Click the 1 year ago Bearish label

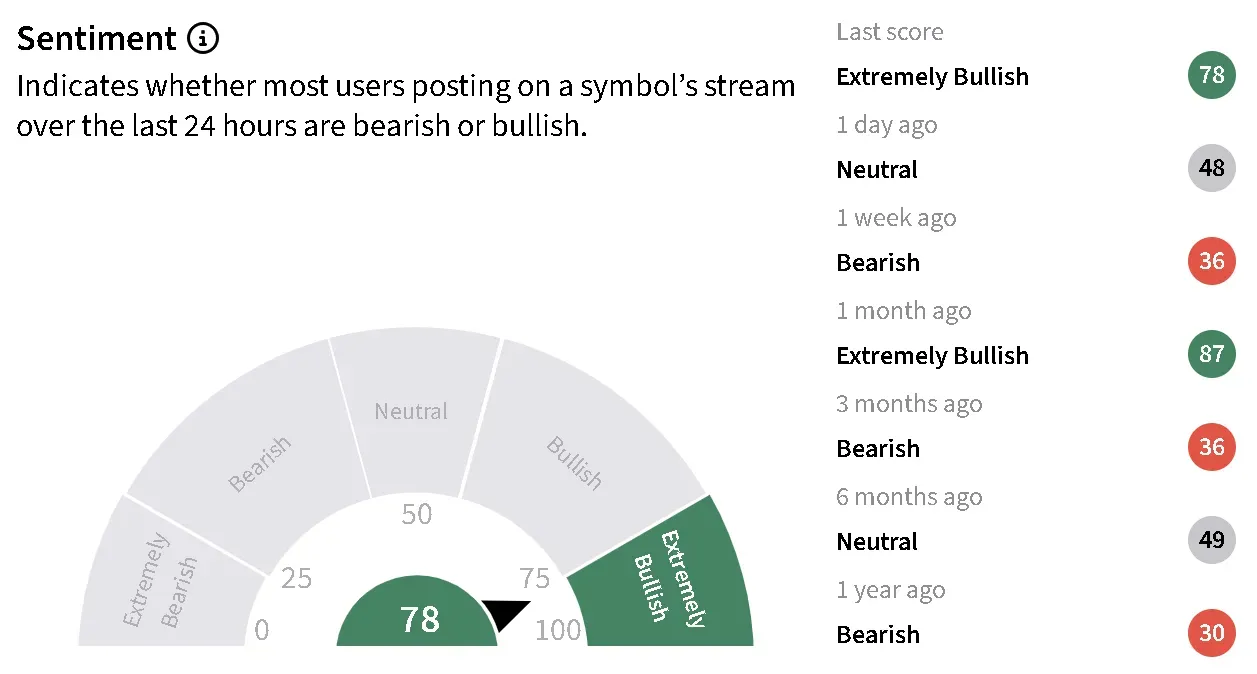pos(878,634)
